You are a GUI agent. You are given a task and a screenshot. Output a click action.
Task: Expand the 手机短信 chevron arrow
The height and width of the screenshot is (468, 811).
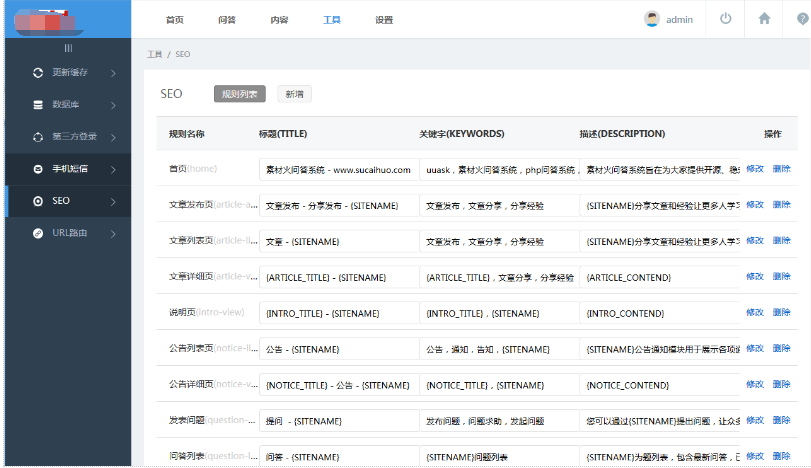pos(113,170)
